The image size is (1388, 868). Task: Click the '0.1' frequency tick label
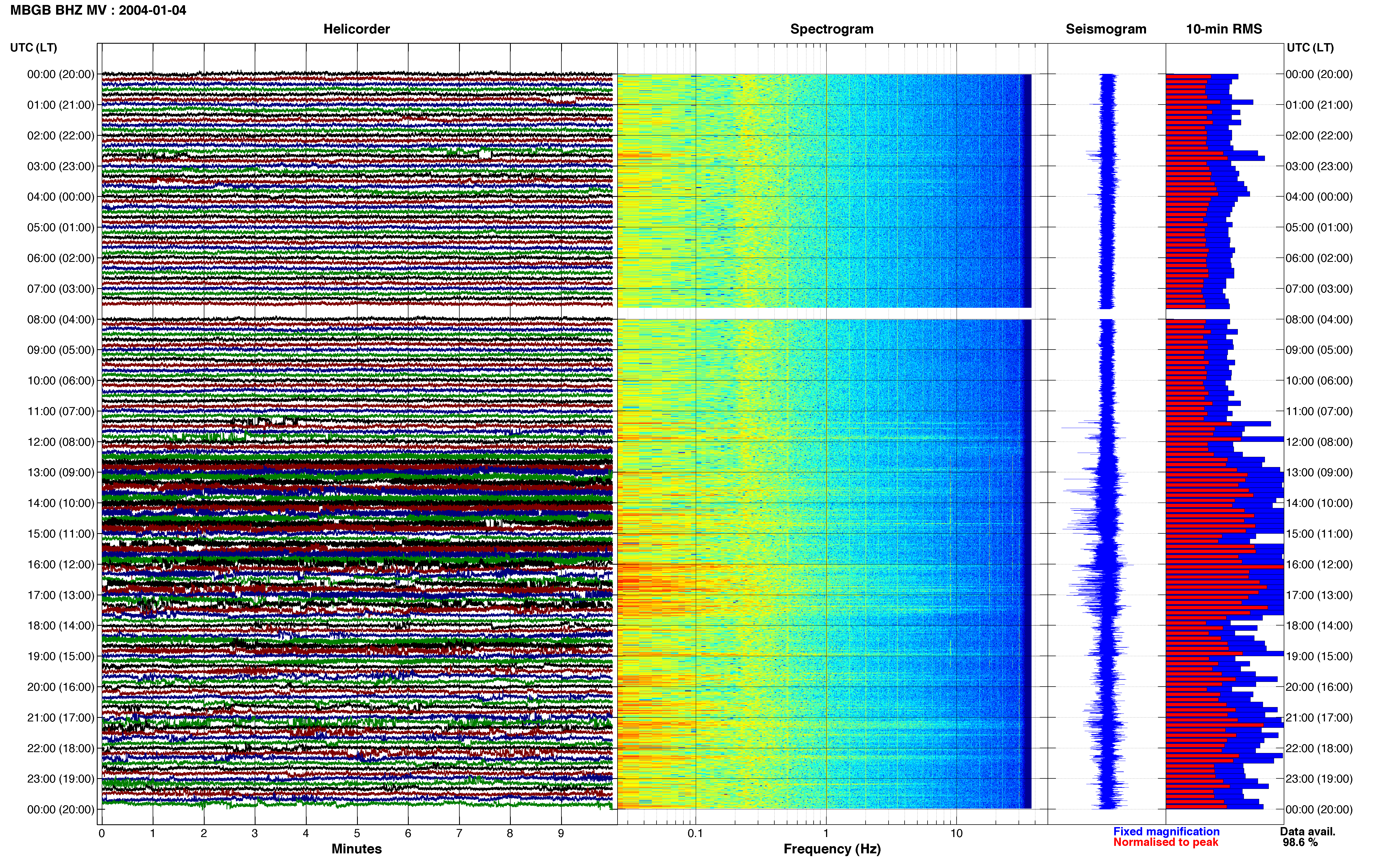coord(695,833)
